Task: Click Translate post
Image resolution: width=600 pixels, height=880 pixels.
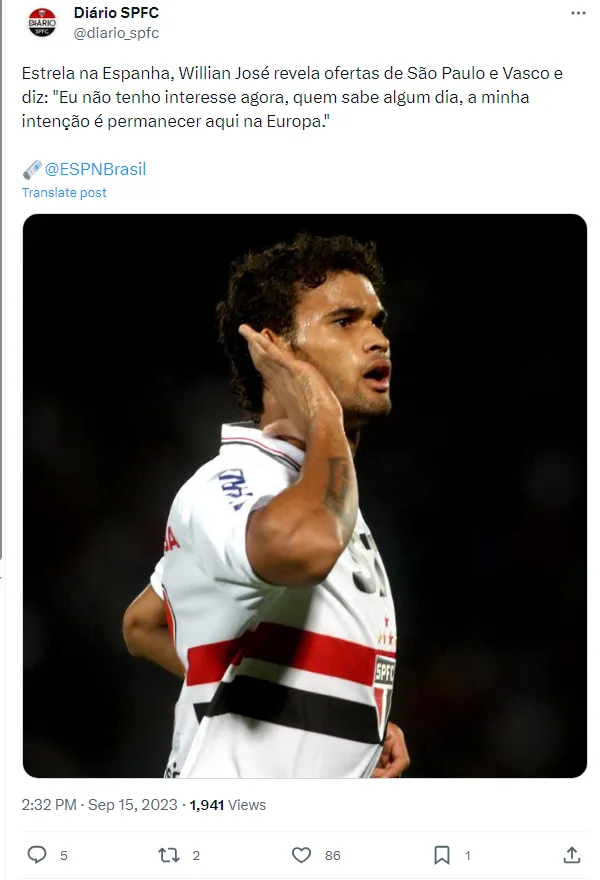Action: tap(64, 192)
